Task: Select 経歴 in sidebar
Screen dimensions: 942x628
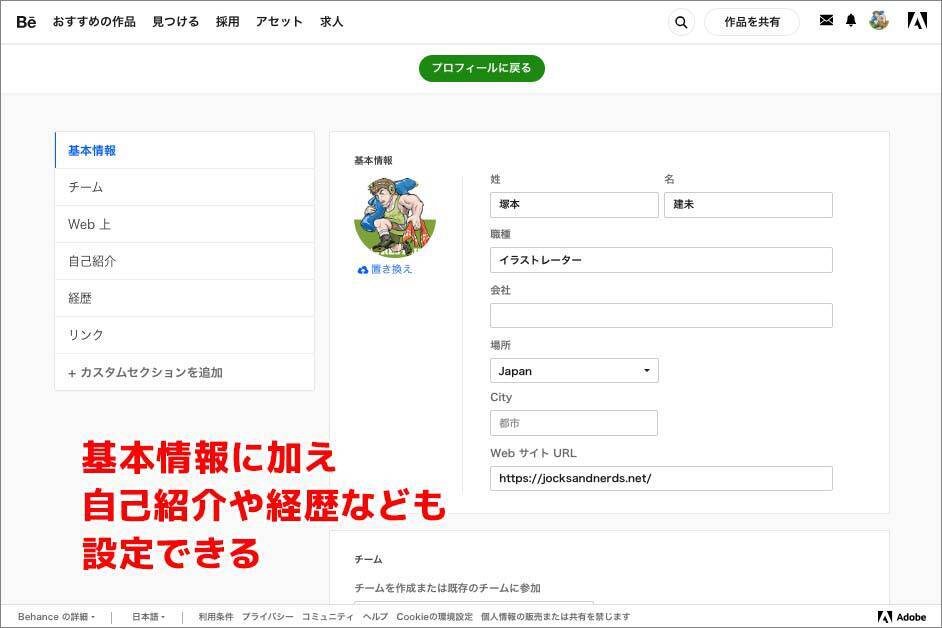Action: click(184, 298)
